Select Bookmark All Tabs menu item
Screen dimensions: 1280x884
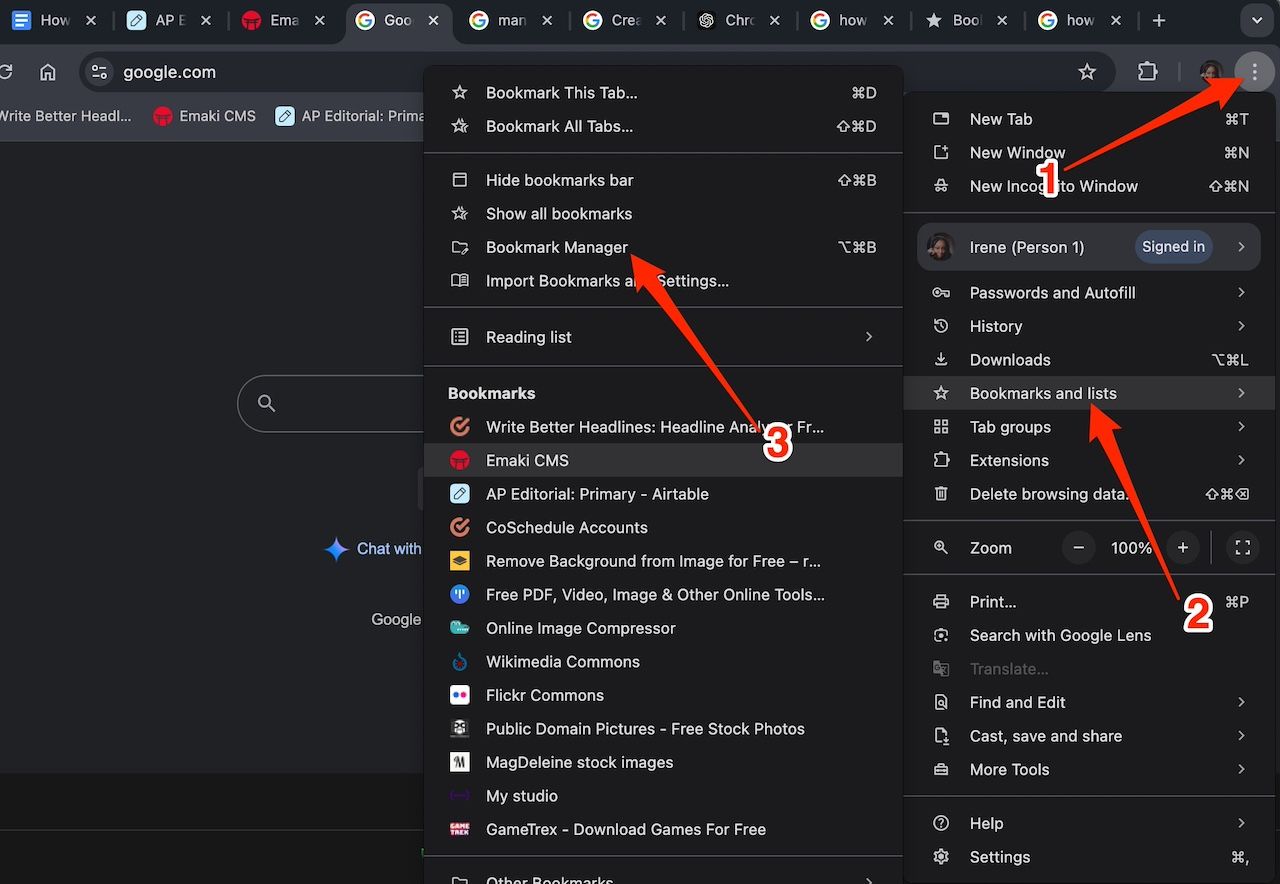pyautogui.click(x=663, y=126)
